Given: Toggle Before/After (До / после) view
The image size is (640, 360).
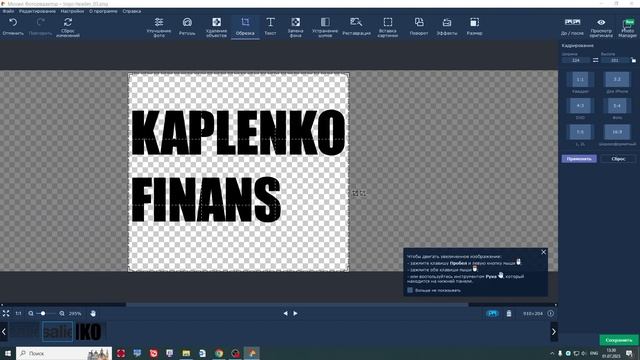Looking at the screenshot, I should point(572,27).
